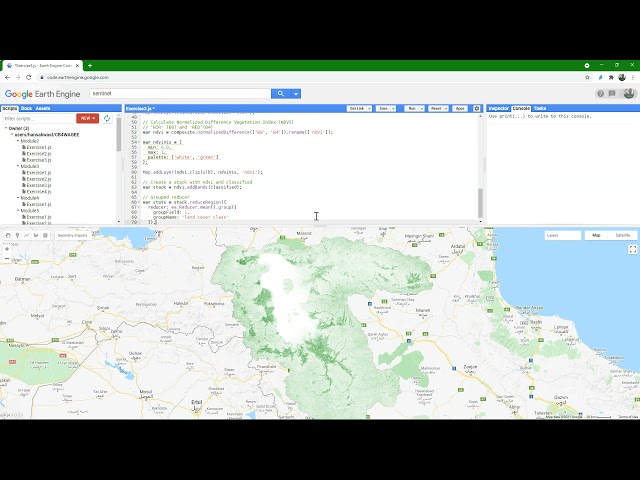Image resolution: width=640 pixels, height=480 pixels.
Task: Go forward in browser history
Action: coord(18,78)
